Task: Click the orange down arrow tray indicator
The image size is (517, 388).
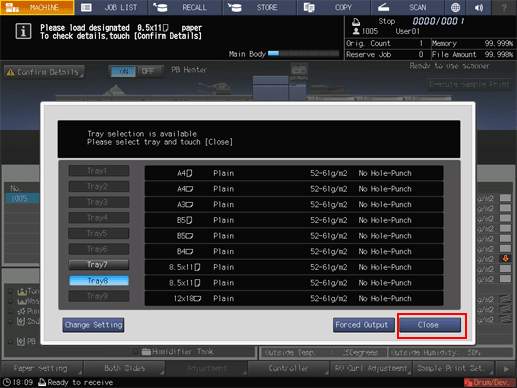Action: [505, 258]
